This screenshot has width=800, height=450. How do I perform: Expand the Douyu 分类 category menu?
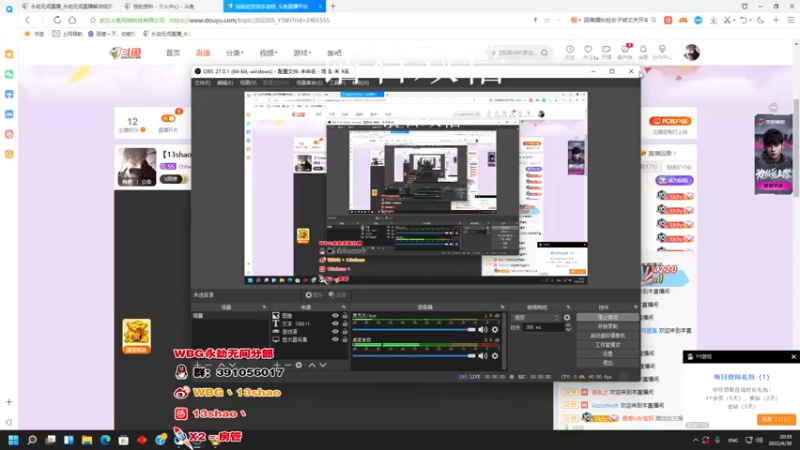(235, 53)
